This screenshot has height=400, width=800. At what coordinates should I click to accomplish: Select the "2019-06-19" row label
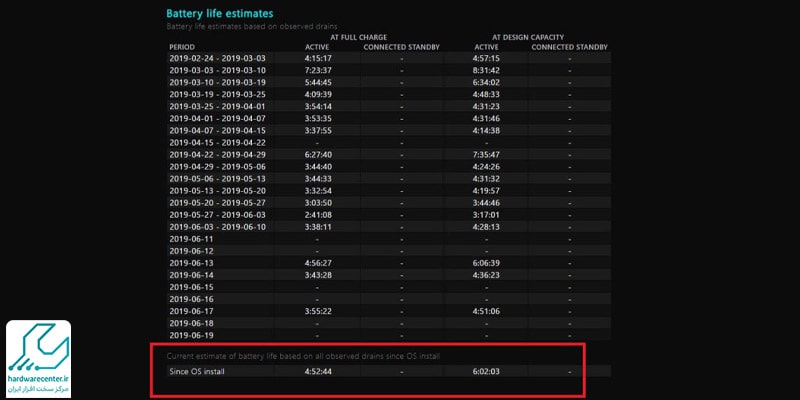tap(191, 336)
